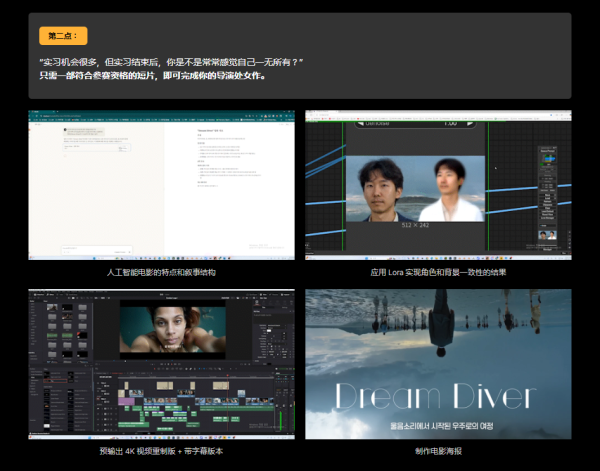Click the caption 制作电影海报
Screen dimensions: 600x471
click(438, 451)
